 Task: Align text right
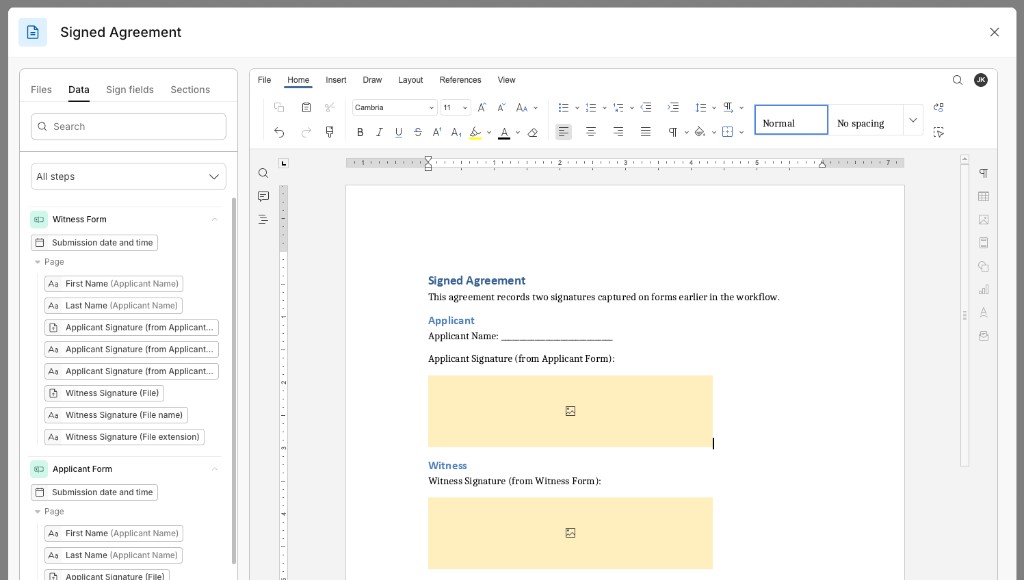point(618,132)
